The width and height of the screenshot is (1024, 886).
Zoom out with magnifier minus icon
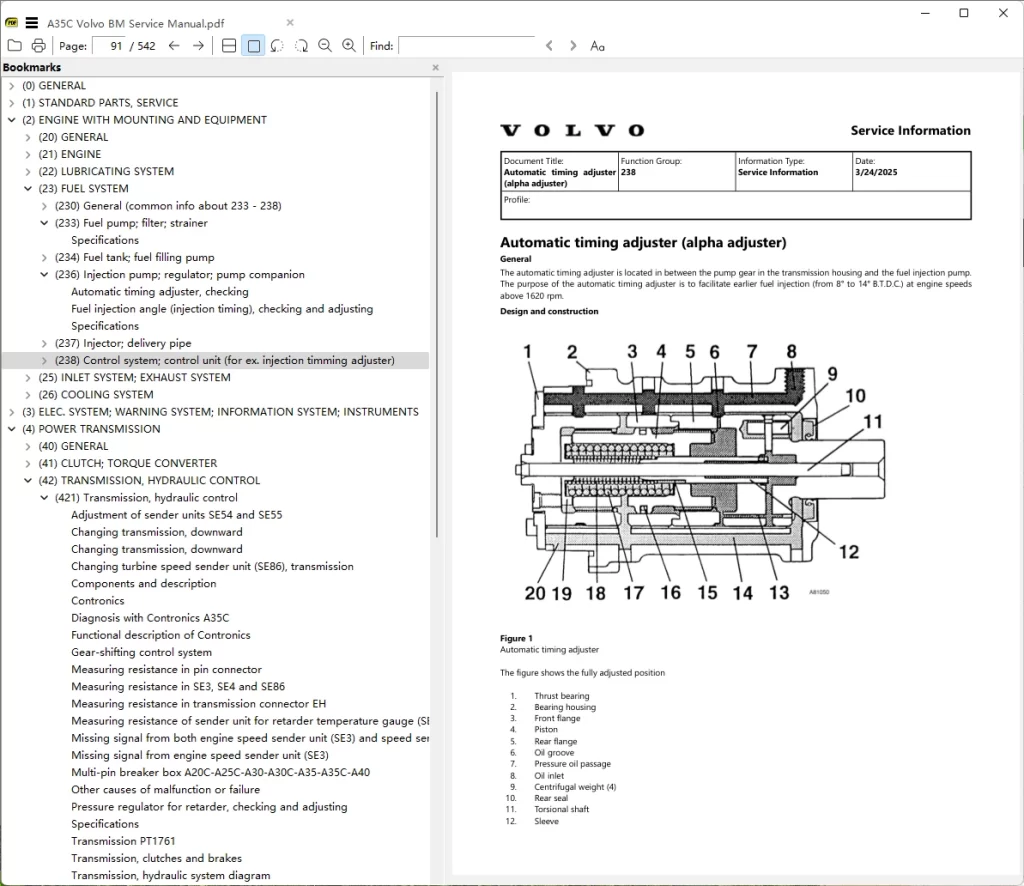pos(325,46)
